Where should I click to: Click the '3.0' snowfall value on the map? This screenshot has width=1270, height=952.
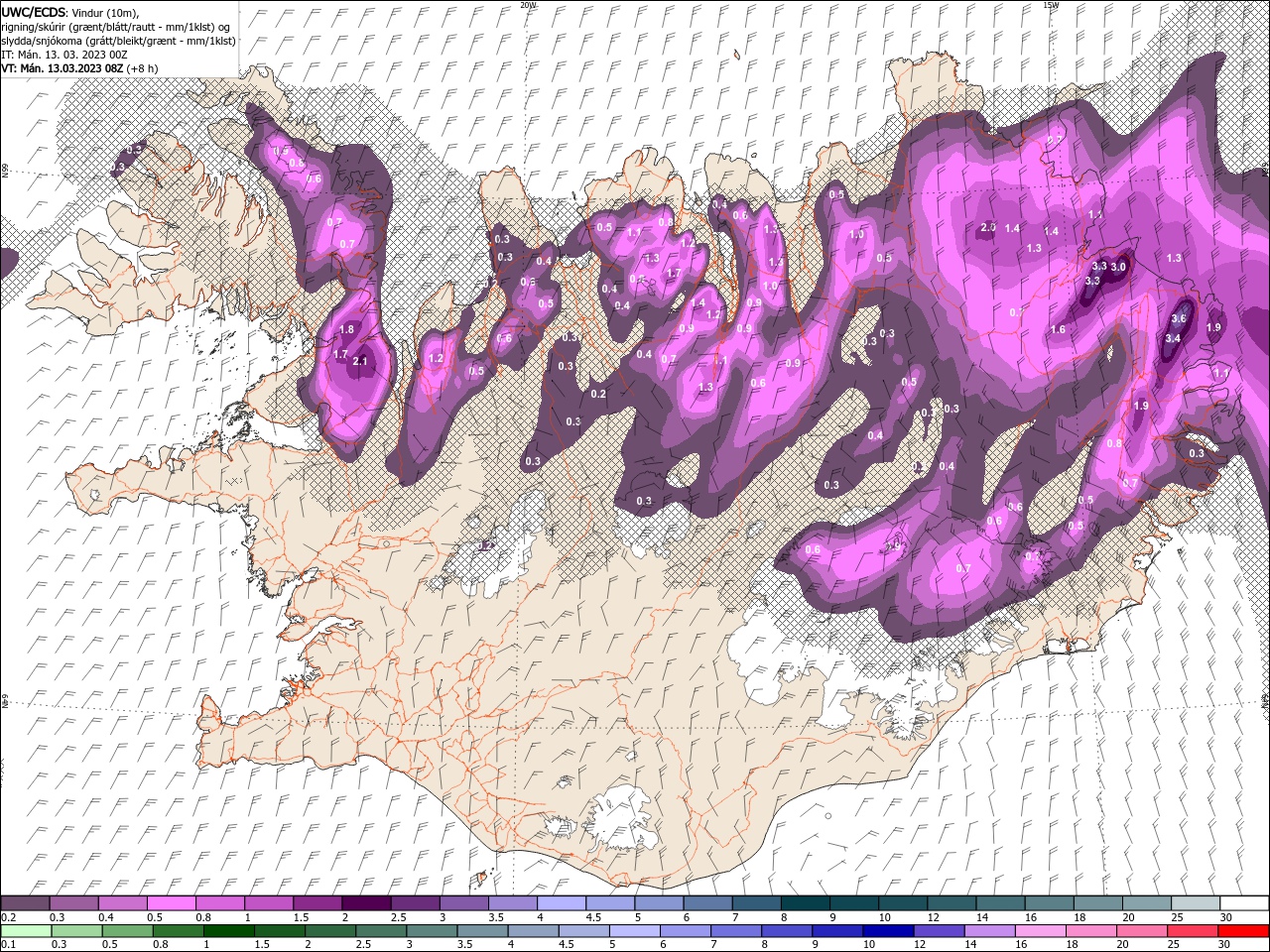(1118, 267)
